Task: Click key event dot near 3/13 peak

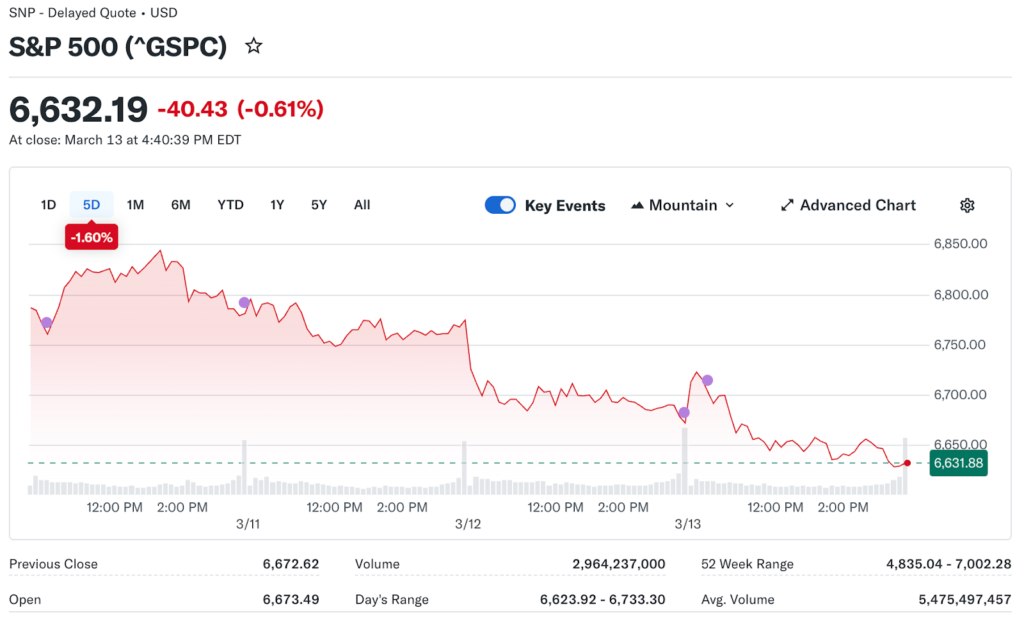Action: (x=707, y=380)
